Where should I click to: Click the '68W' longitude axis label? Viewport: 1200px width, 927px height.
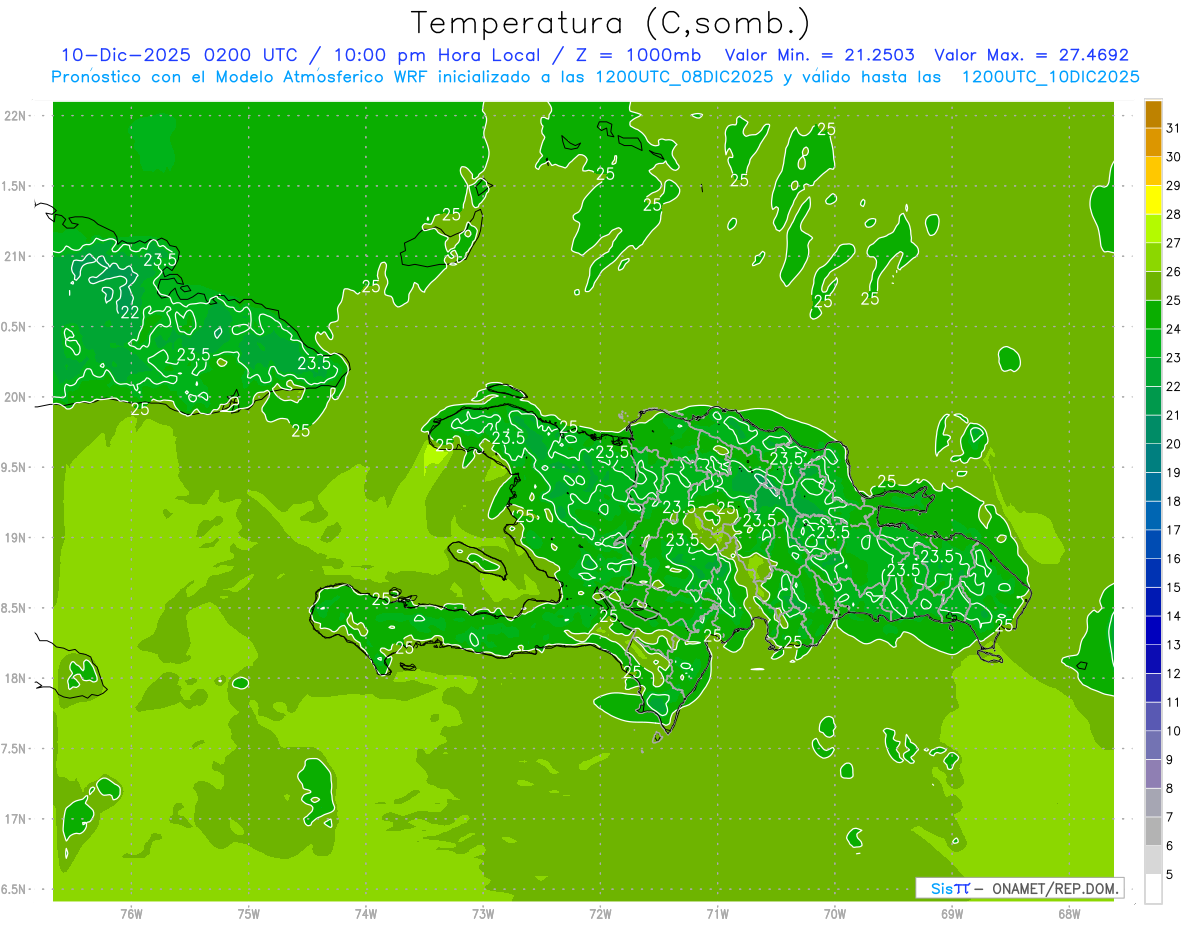click(1069, 914)
